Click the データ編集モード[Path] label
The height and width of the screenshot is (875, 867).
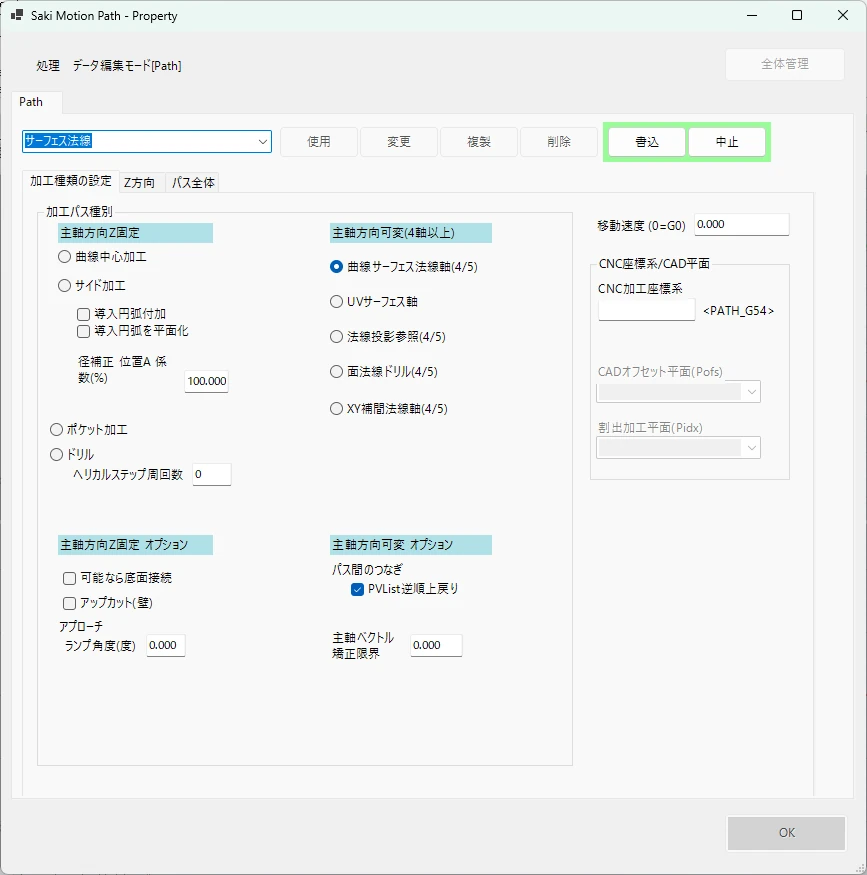[127, 66]
